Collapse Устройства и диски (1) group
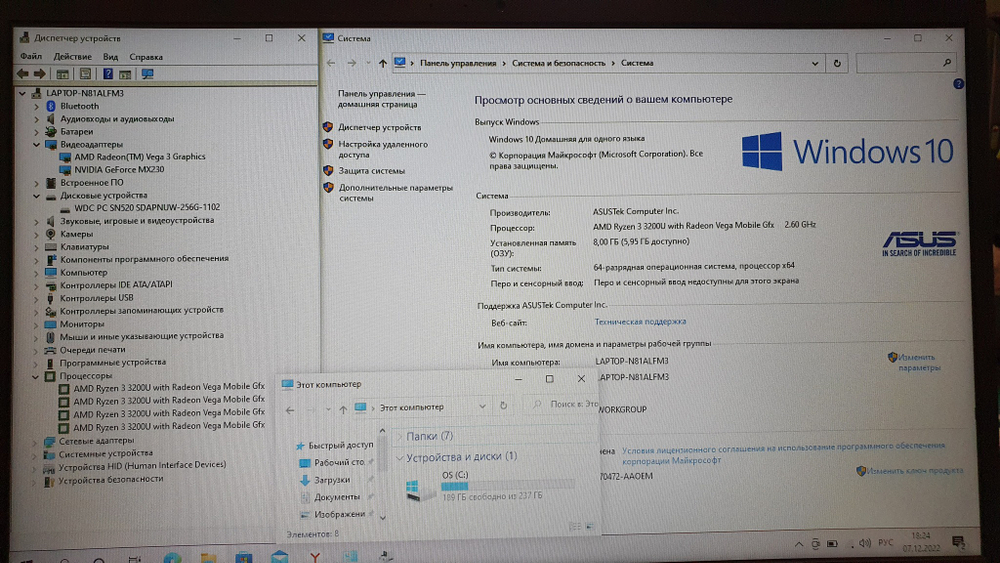 tap(400, 458)
